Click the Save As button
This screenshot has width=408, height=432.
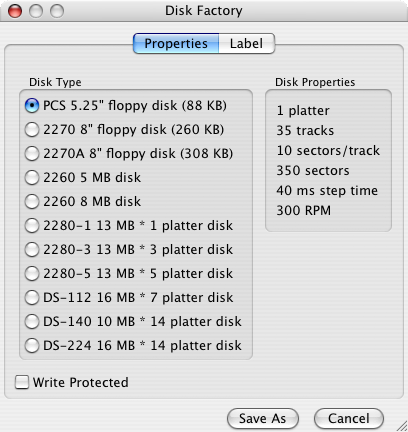click(x=263, y=419)
